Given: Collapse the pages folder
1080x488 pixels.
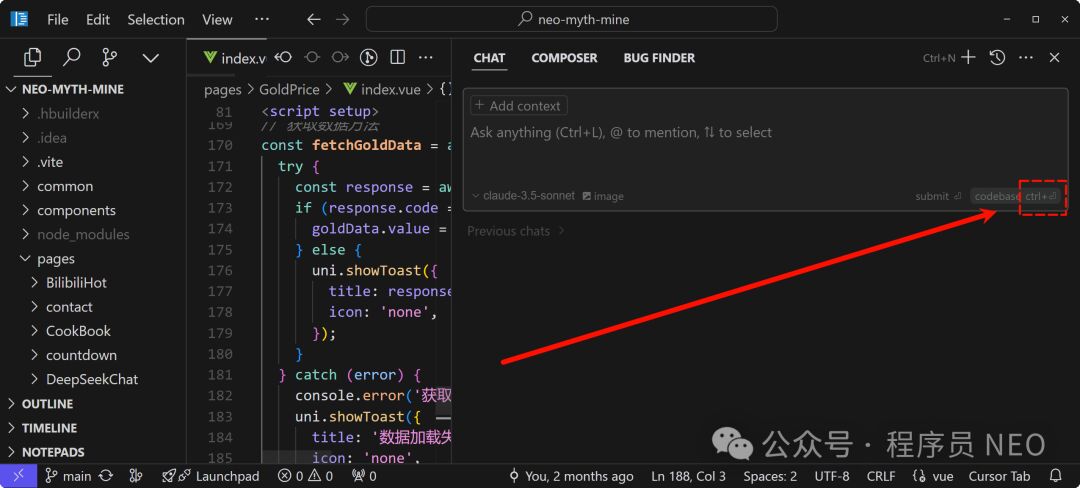Looking at the screenshot, I should click(56, 258).
